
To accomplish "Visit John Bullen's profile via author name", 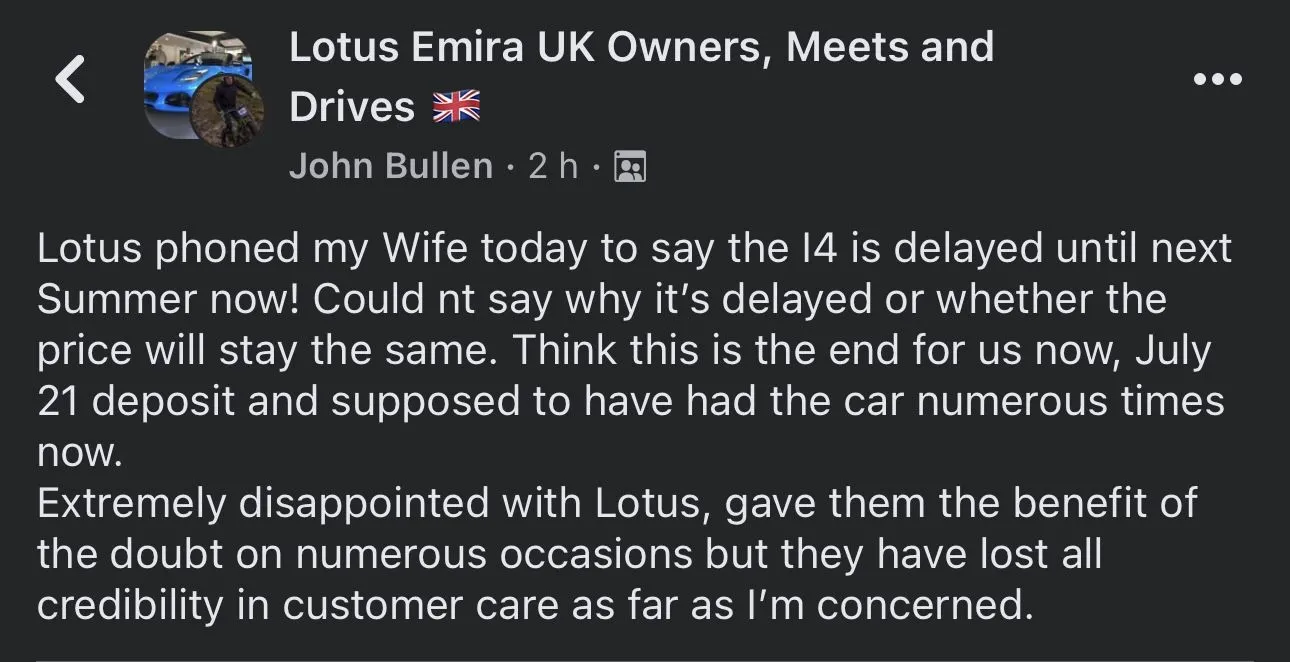I will (390, 166).
